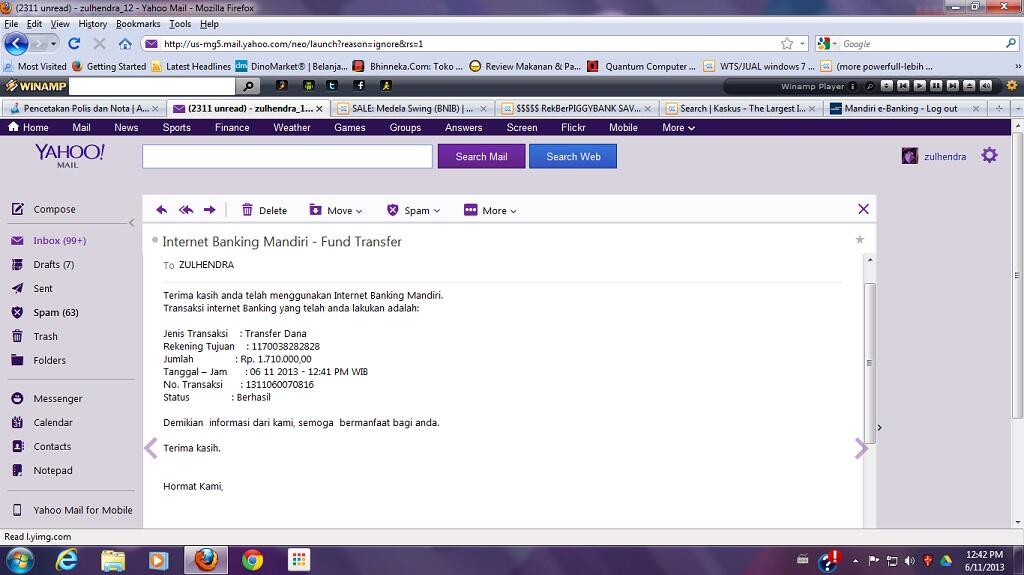Screen dimensions: 1024x575
Task: Click the Firefox back button
Action: (x=16, y=44)
